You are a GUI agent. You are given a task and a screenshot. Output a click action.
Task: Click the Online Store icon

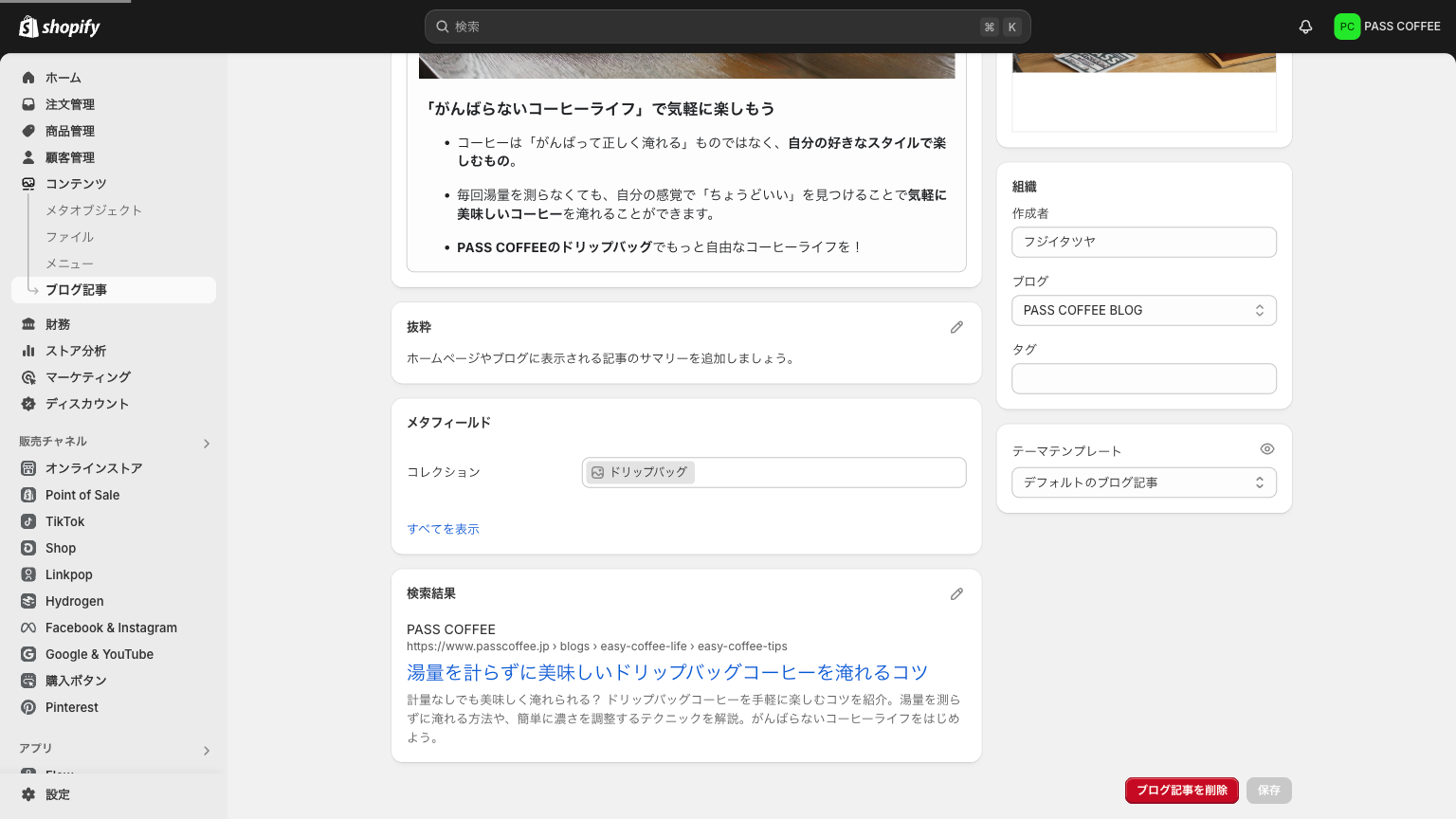coord(28,468)
